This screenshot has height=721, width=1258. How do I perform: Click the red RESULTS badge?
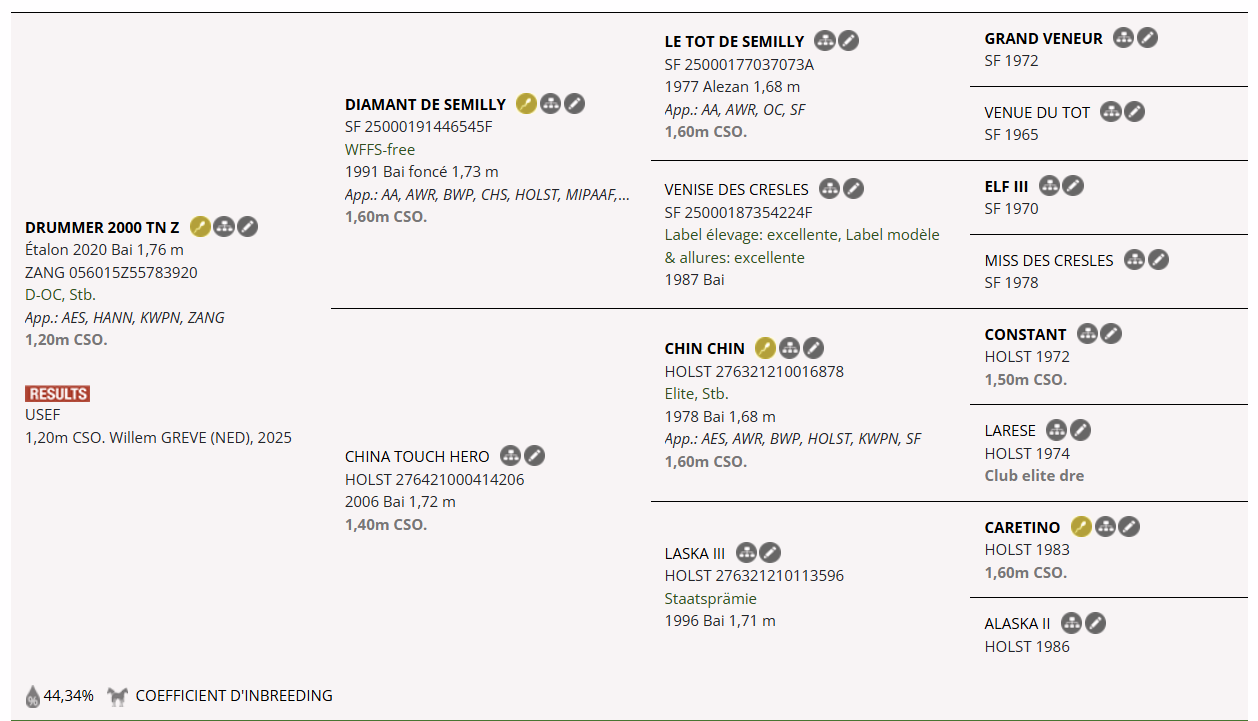tap(58, 394)
